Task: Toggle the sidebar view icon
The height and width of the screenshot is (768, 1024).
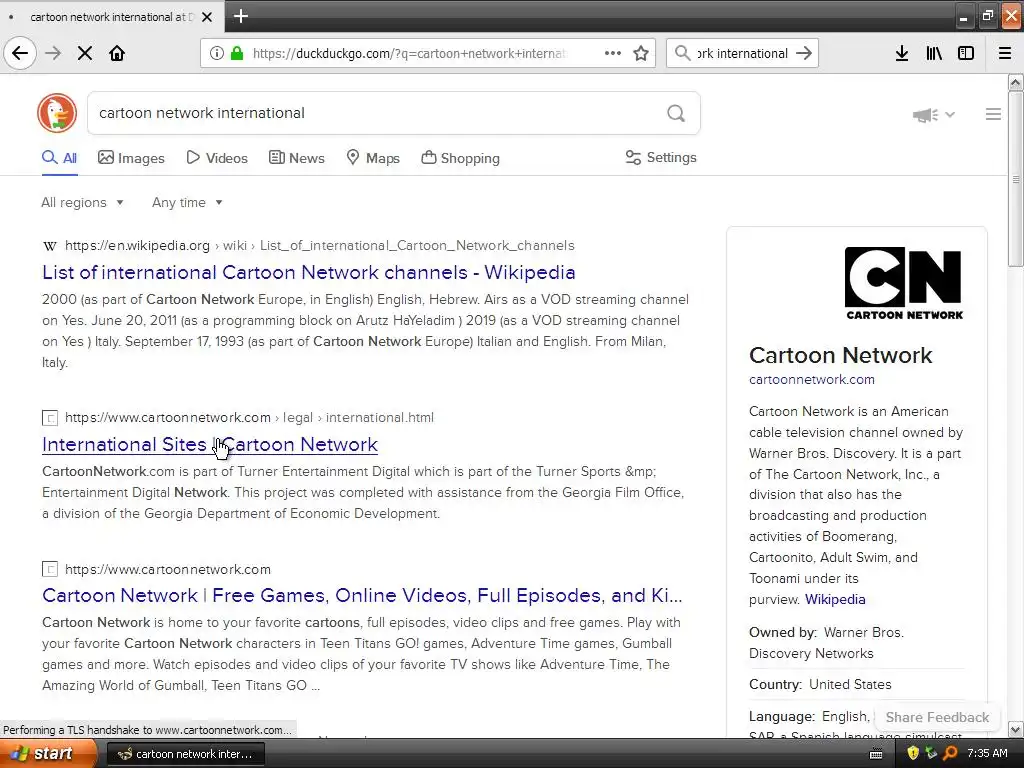Action: 966,53
